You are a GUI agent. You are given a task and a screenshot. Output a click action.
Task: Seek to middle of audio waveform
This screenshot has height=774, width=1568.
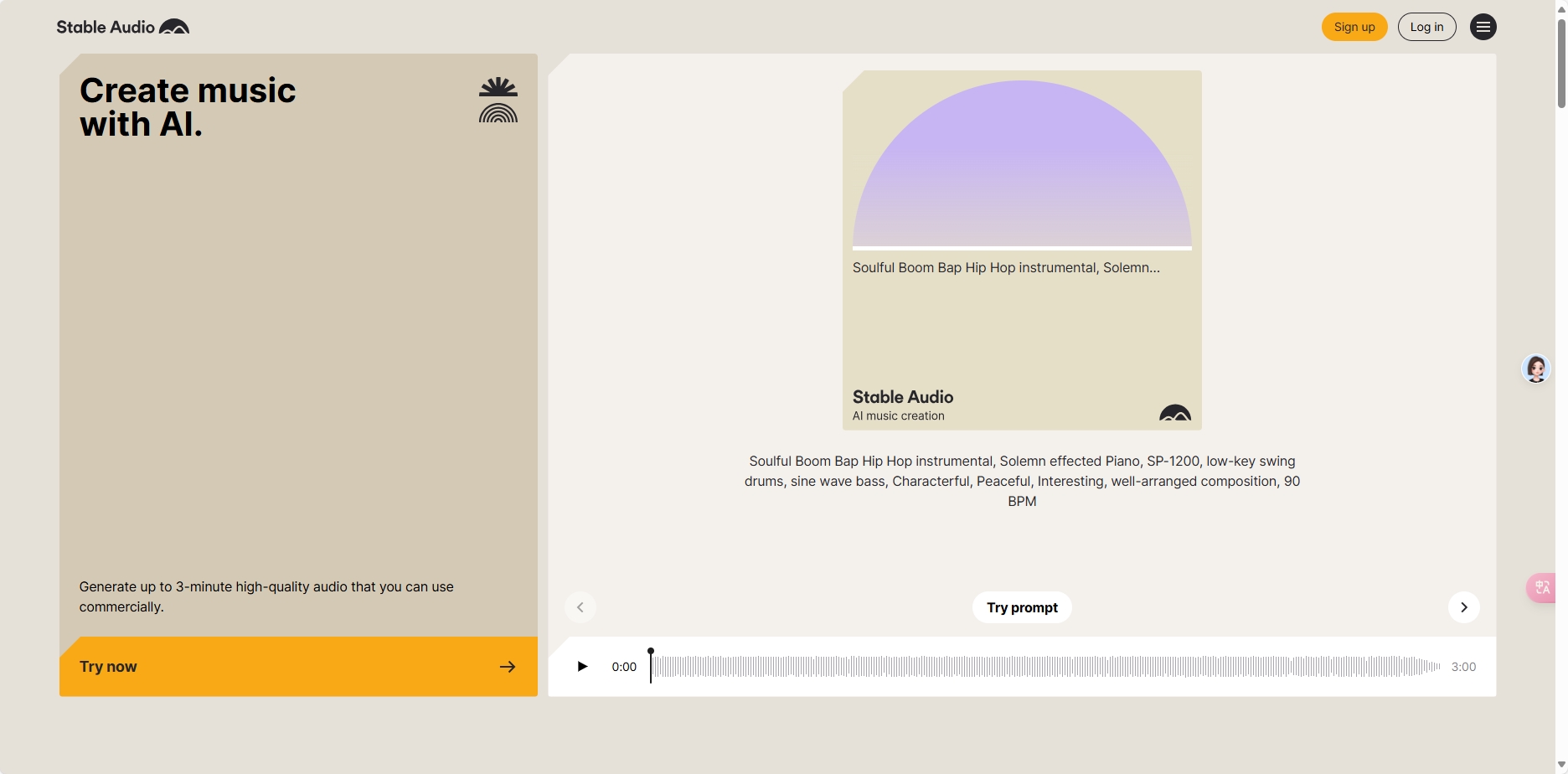pyautogui.click(x=1045, y=667)
